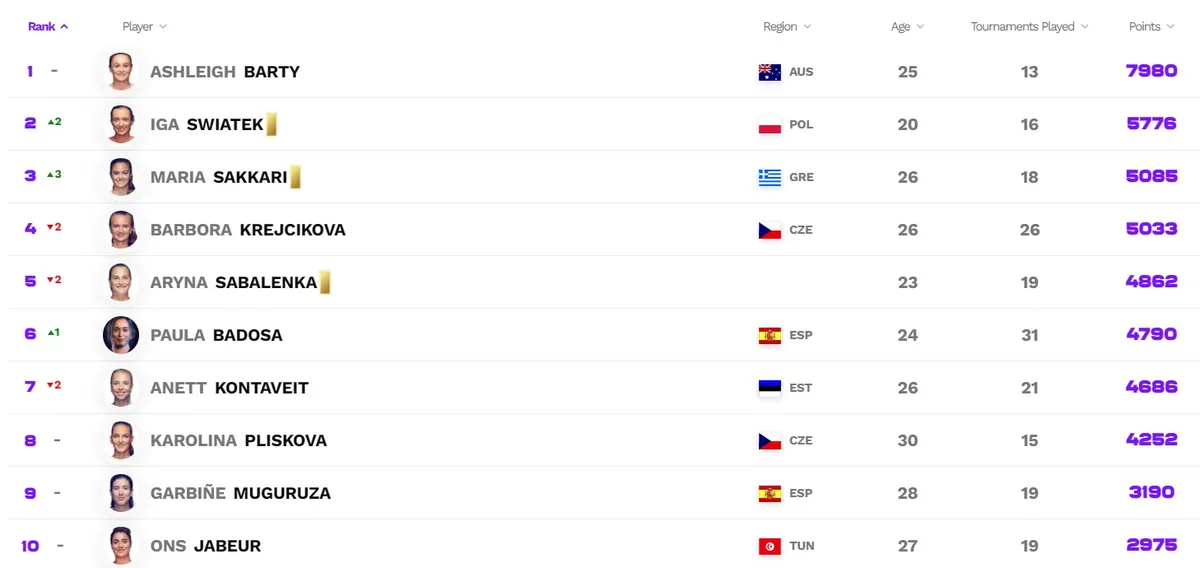This screenshot has height=568, width=1200.
Task: Sort the table by Rank column
Action: pyautogui.click(x=48, y=27)
